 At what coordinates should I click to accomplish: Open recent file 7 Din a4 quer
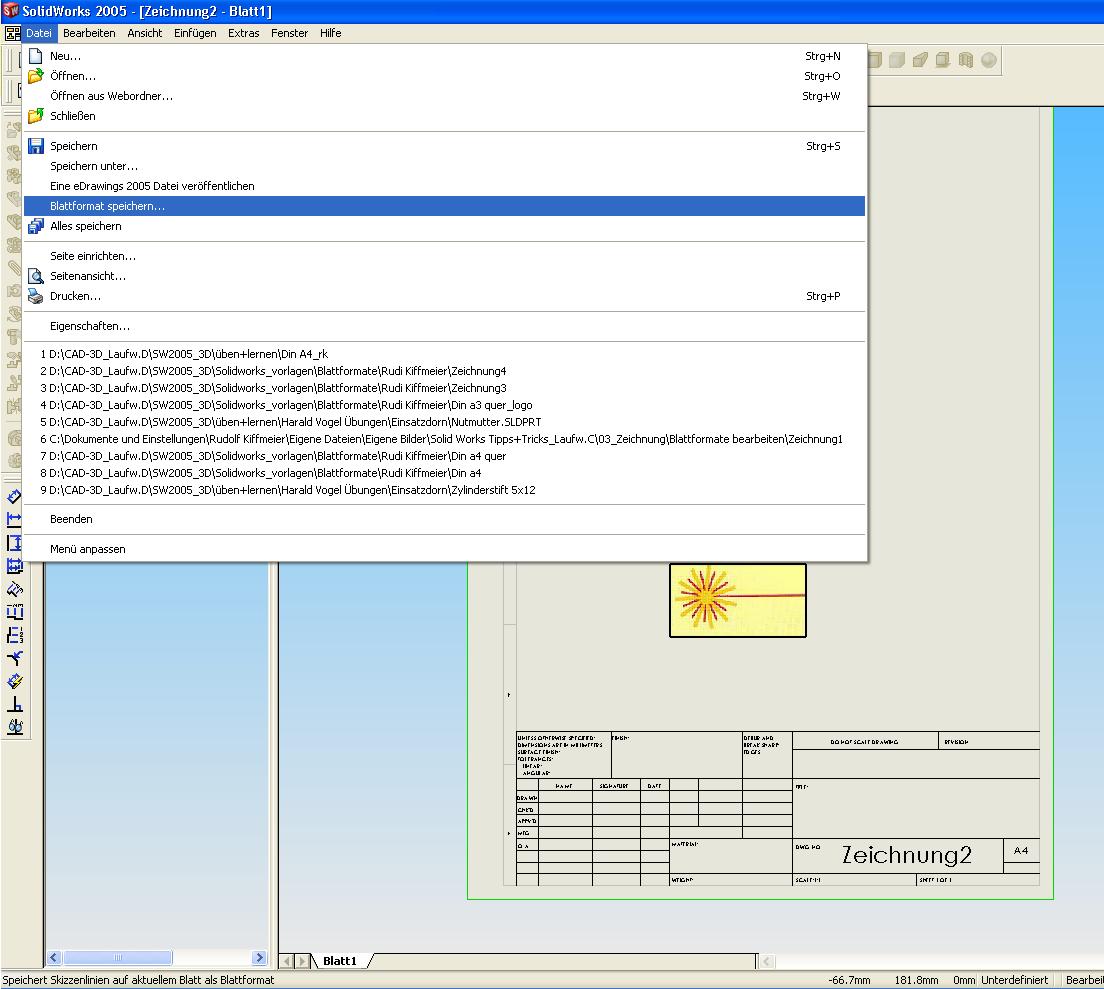444,456
